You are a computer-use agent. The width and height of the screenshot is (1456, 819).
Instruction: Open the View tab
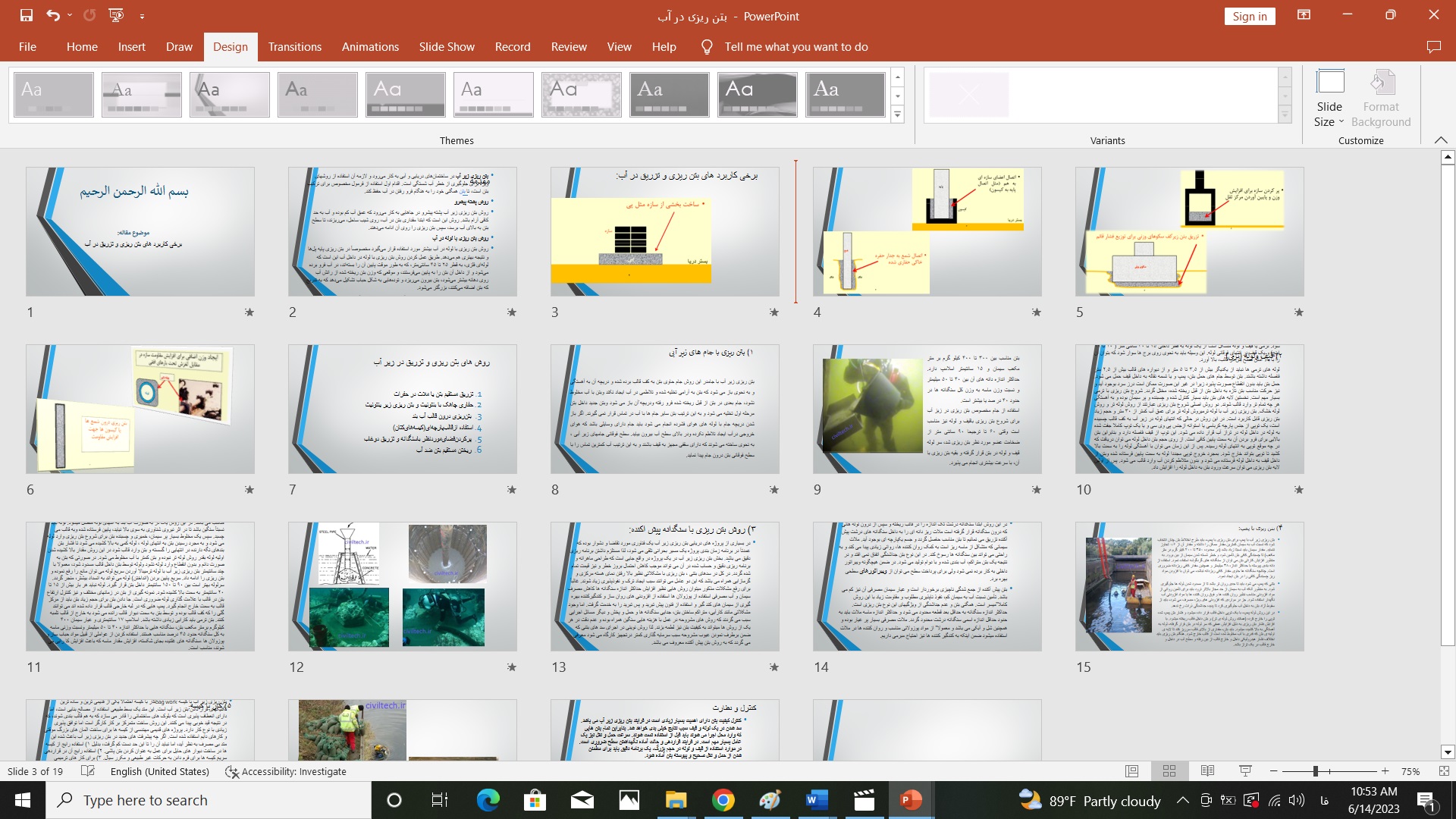pyautogui.click(x=619, y=46)
